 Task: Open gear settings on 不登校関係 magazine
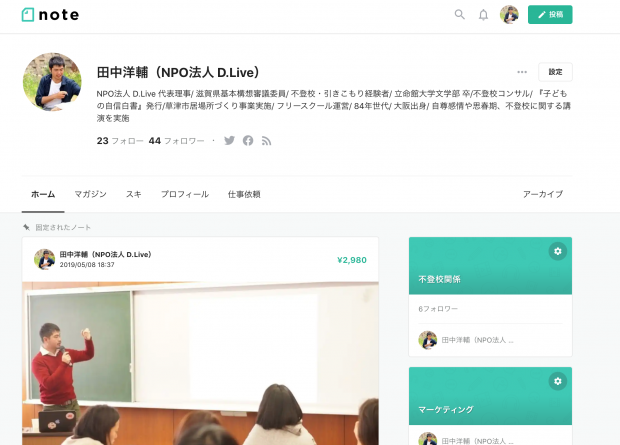coord(558,251)
